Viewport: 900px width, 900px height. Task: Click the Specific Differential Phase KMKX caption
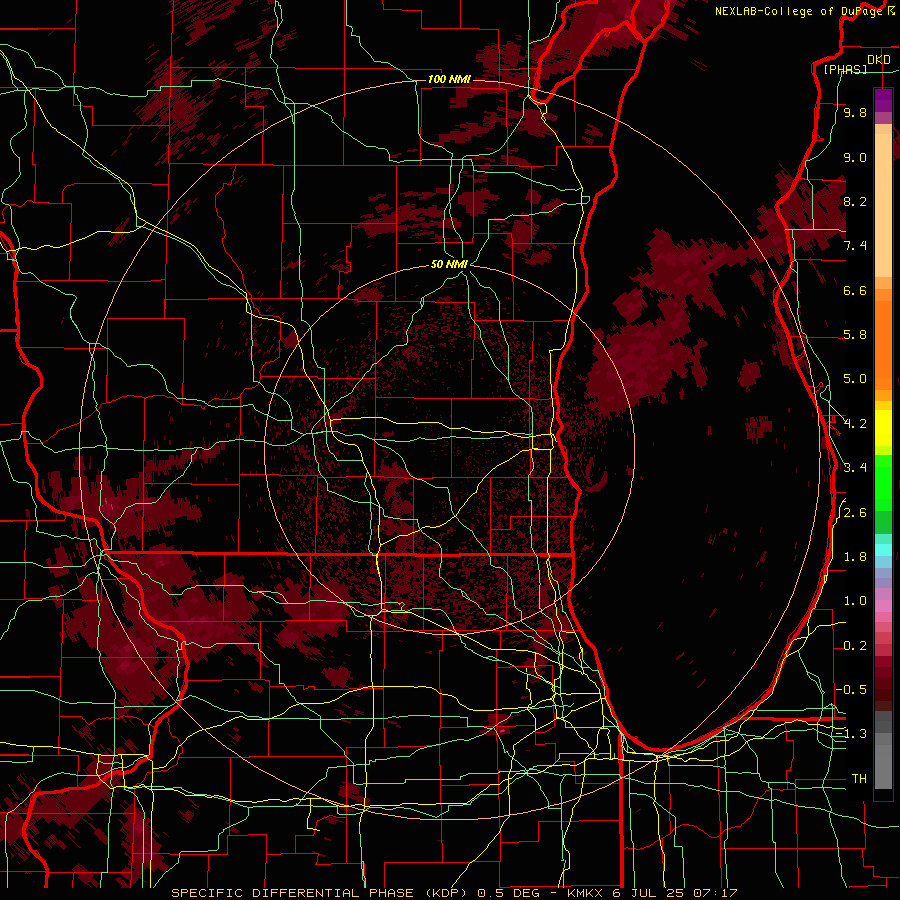click(454, 893)
